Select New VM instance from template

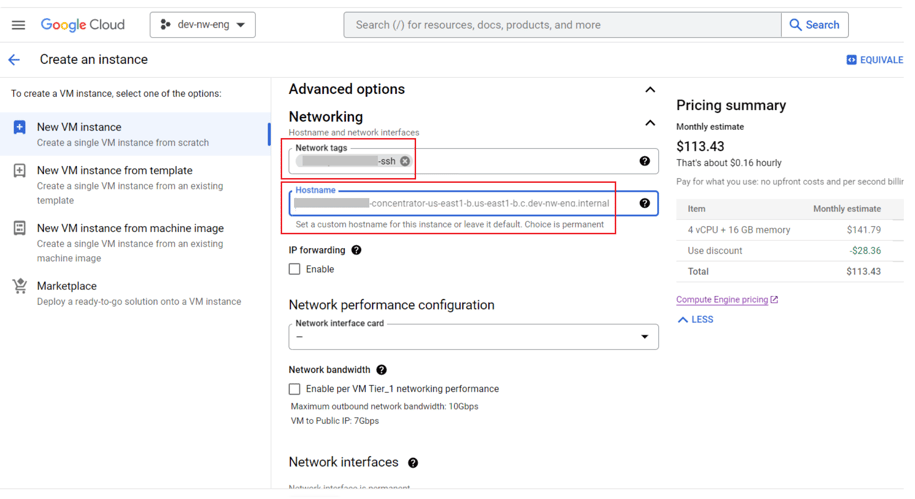[114, 171]
